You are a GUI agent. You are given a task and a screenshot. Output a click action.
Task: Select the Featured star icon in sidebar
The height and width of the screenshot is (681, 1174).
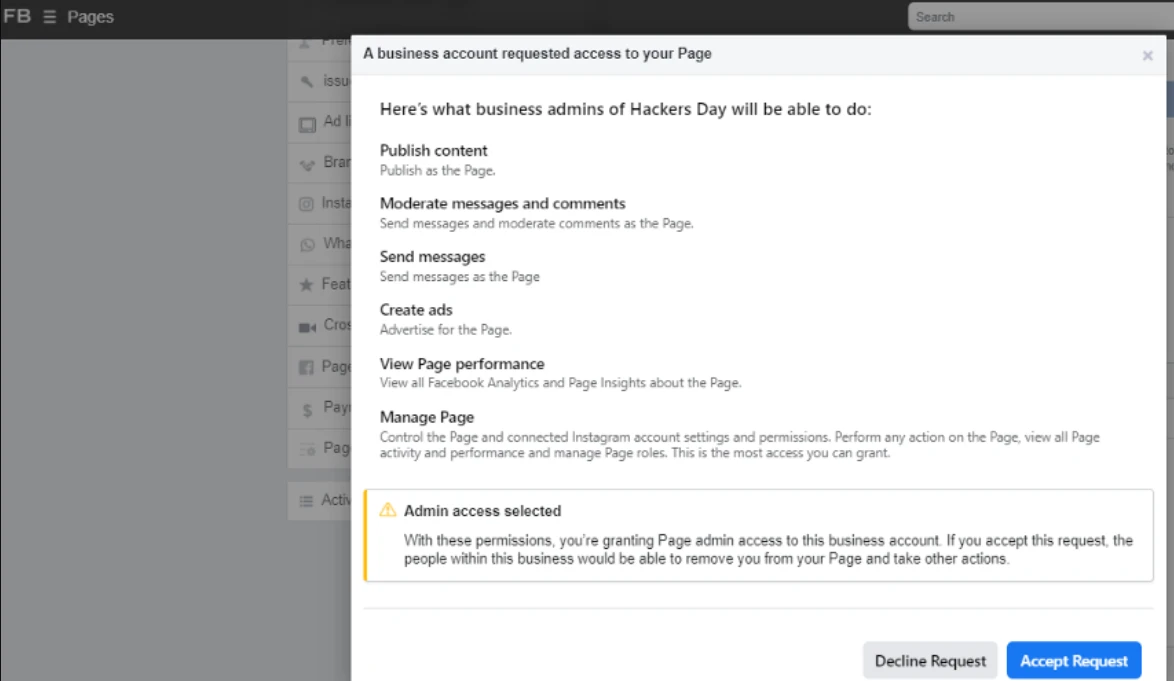tap(307, 285)
